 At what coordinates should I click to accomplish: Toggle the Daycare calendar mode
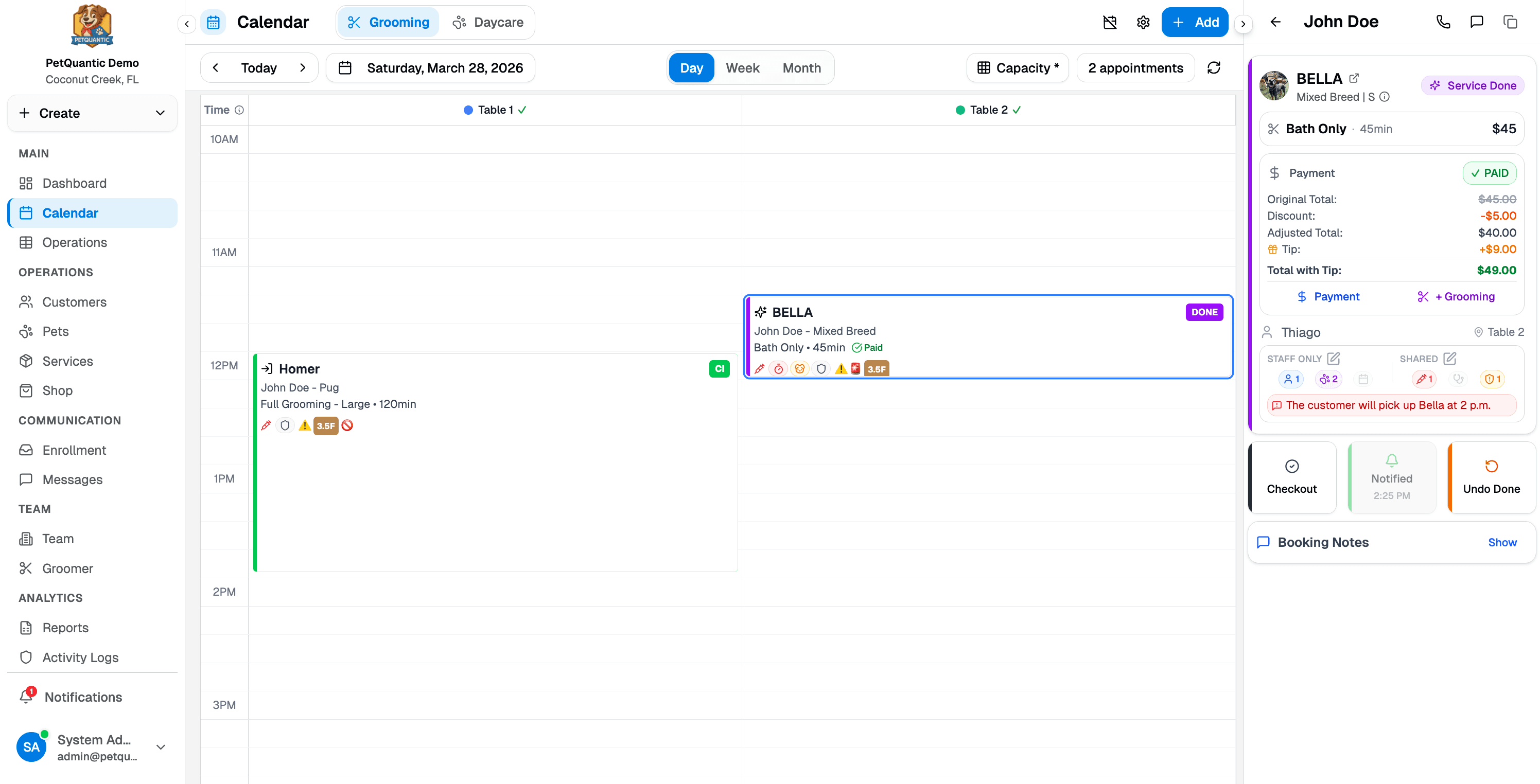coord(488,22)
